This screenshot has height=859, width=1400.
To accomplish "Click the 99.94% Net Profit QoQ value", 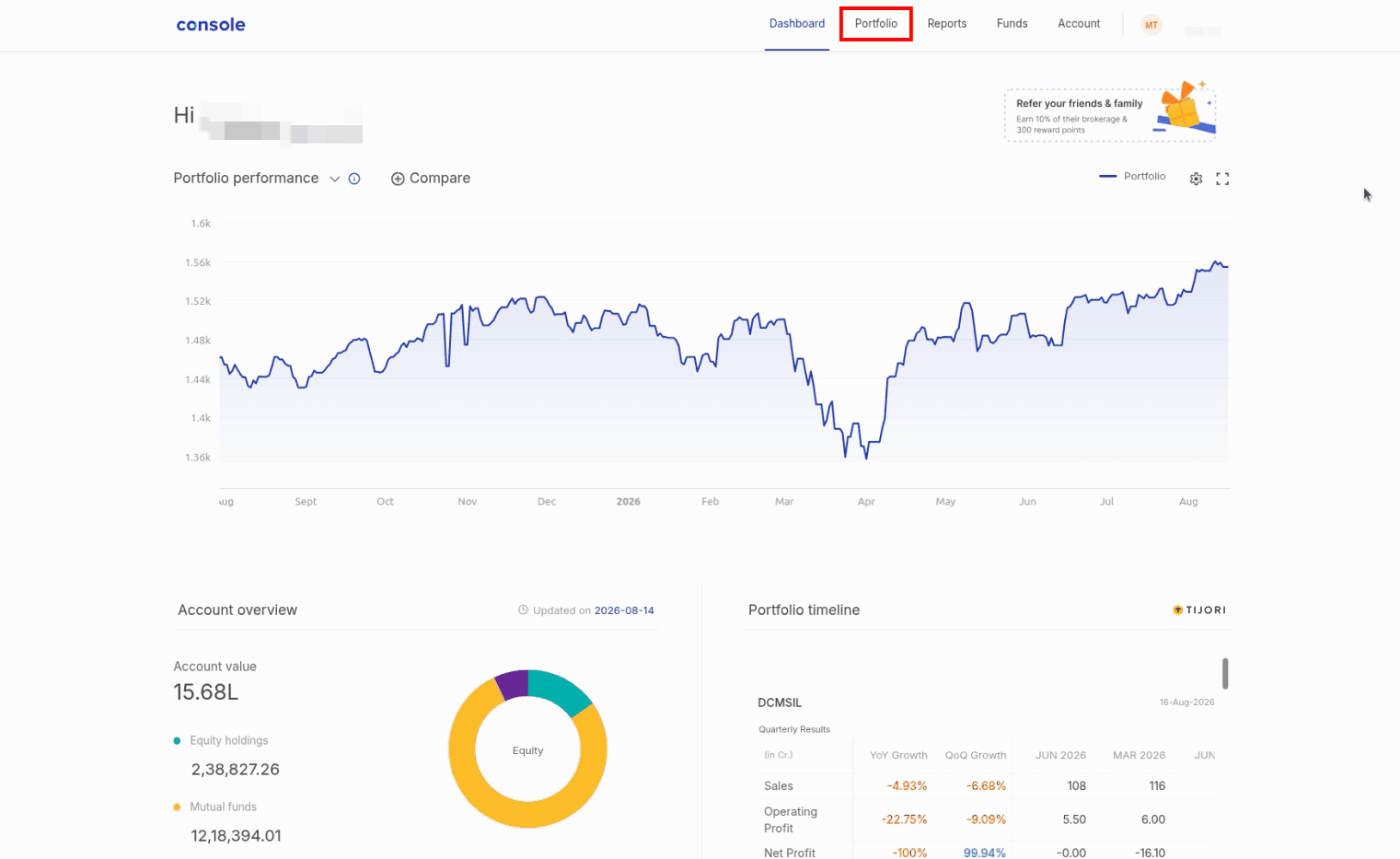I will tap(985, 853).
